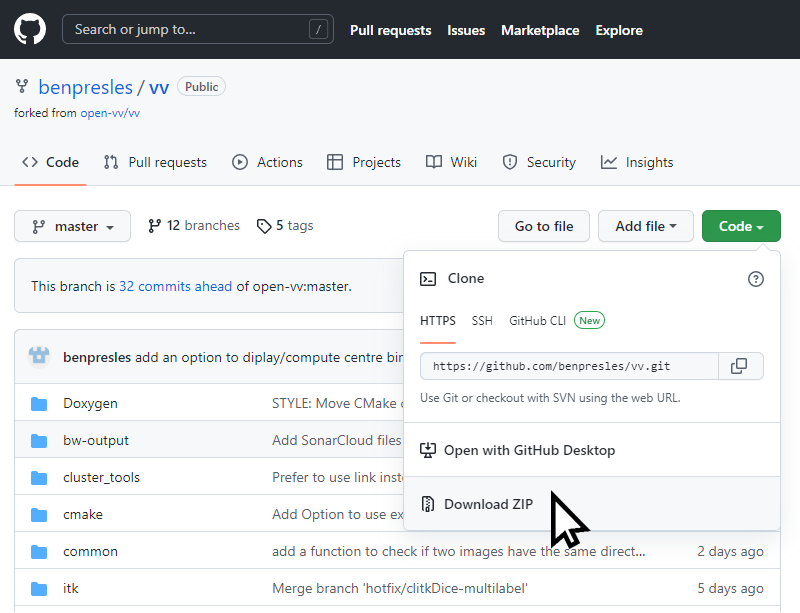The image size is (800, 613).
Task: Click the benpresles author name in the commit row
Action: pos(97,357)
